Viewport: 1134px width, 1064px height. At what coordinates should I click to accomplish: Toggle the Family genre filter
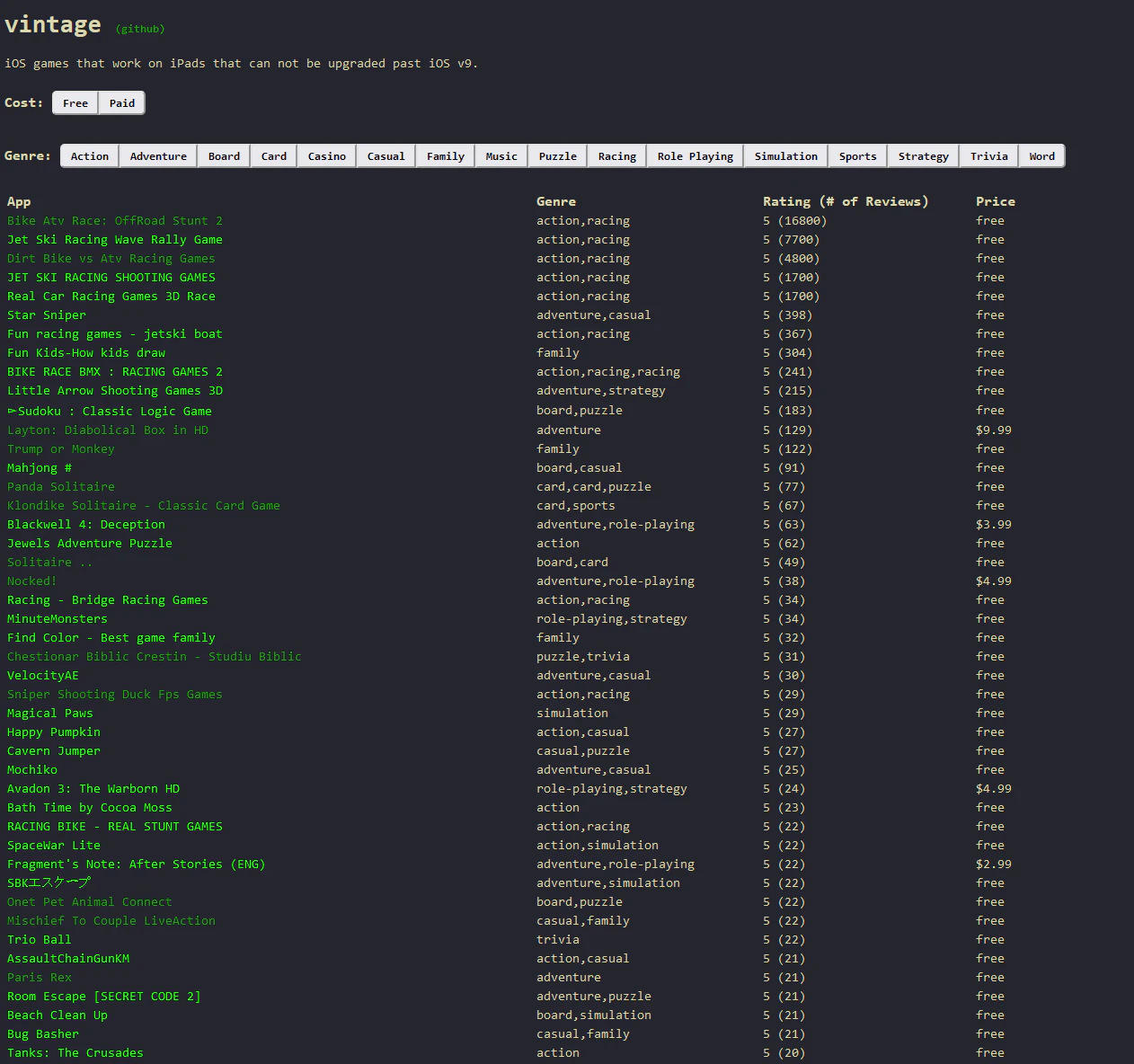click(x=446, y=156)
